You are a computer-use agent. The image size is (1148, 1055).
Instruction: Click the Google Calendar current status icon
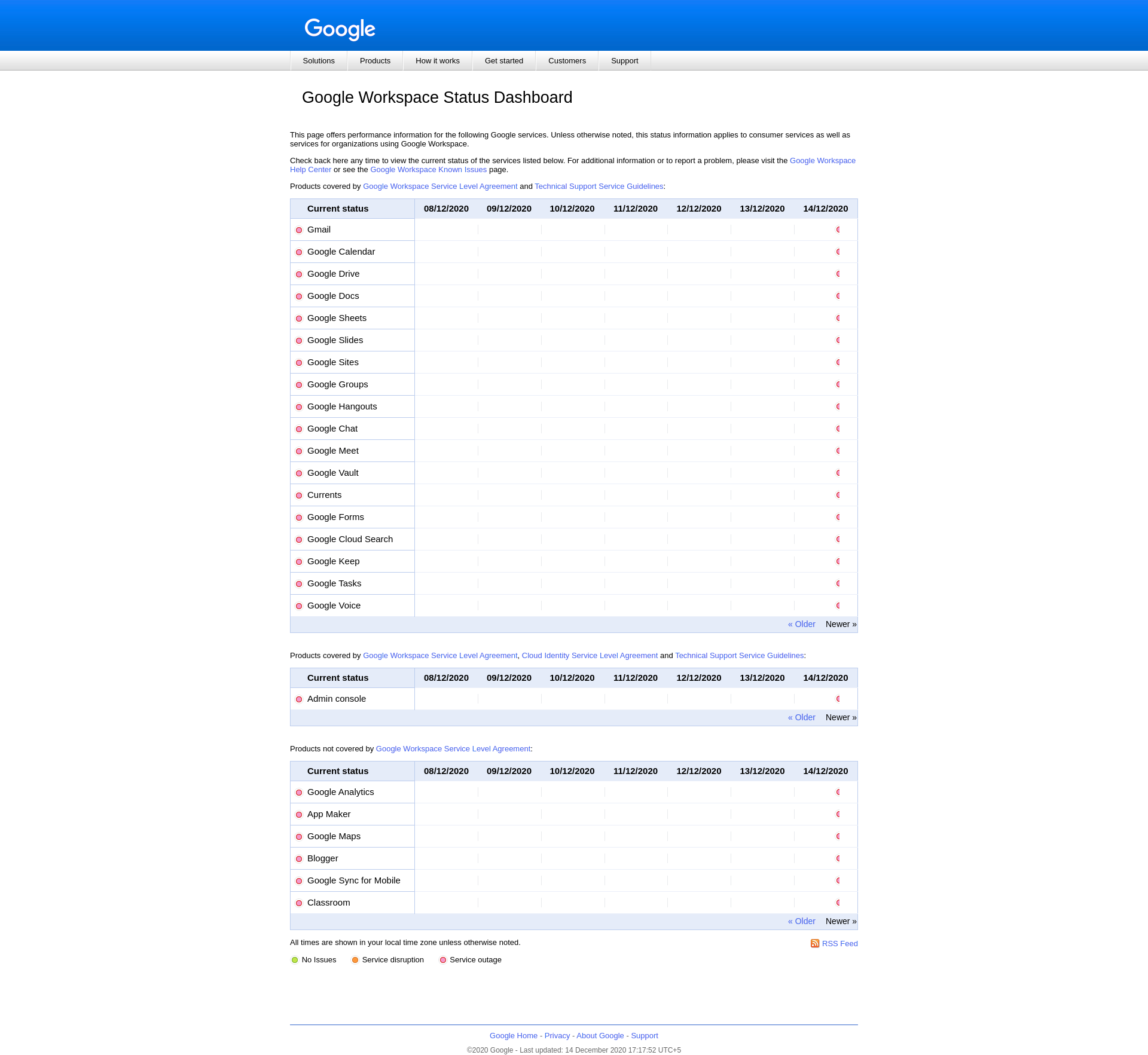tap(299, 252)
